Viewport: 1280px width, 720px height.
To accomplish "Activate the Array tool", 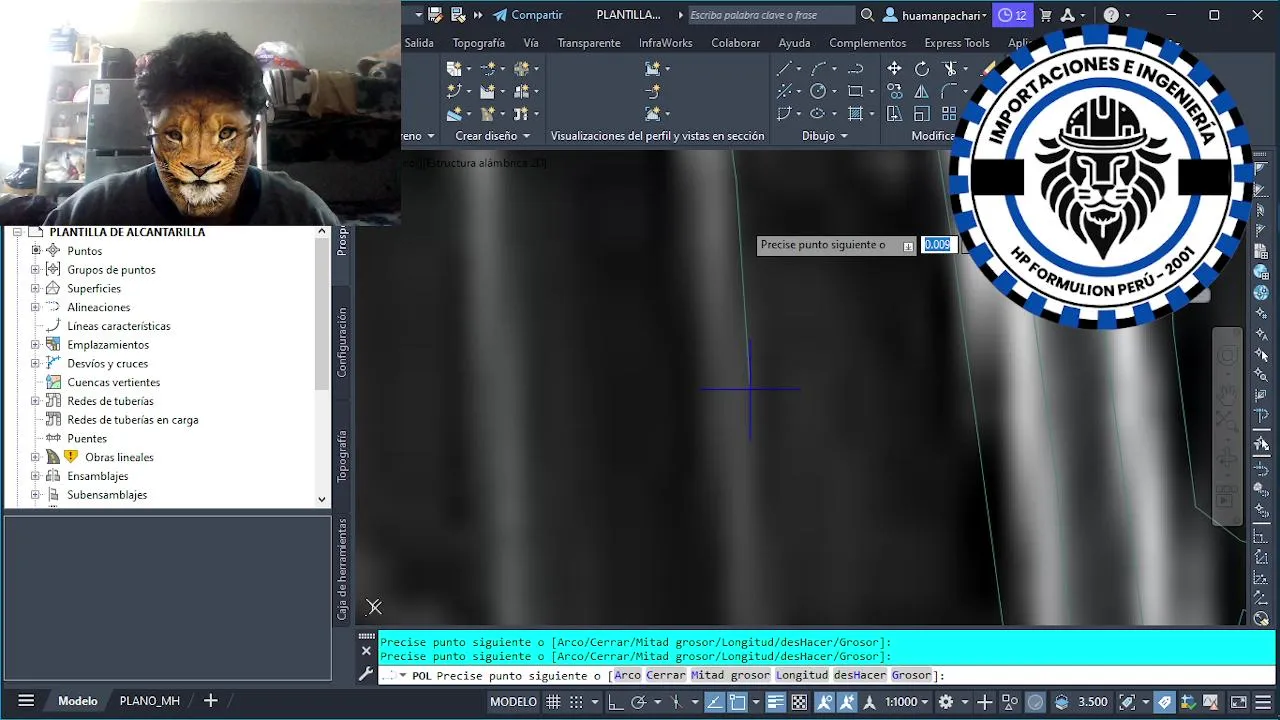I will [949, 114].
